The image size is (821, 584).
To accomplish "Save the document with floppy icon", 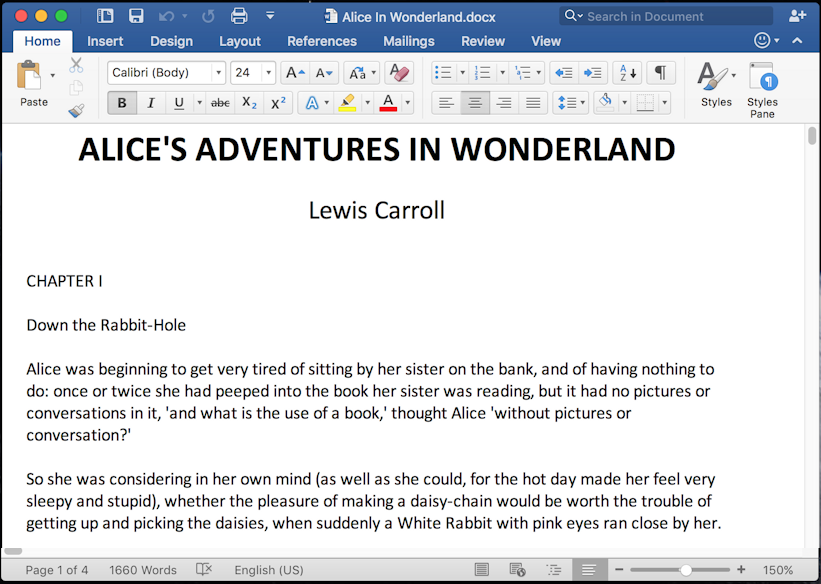I will [136, 16].
